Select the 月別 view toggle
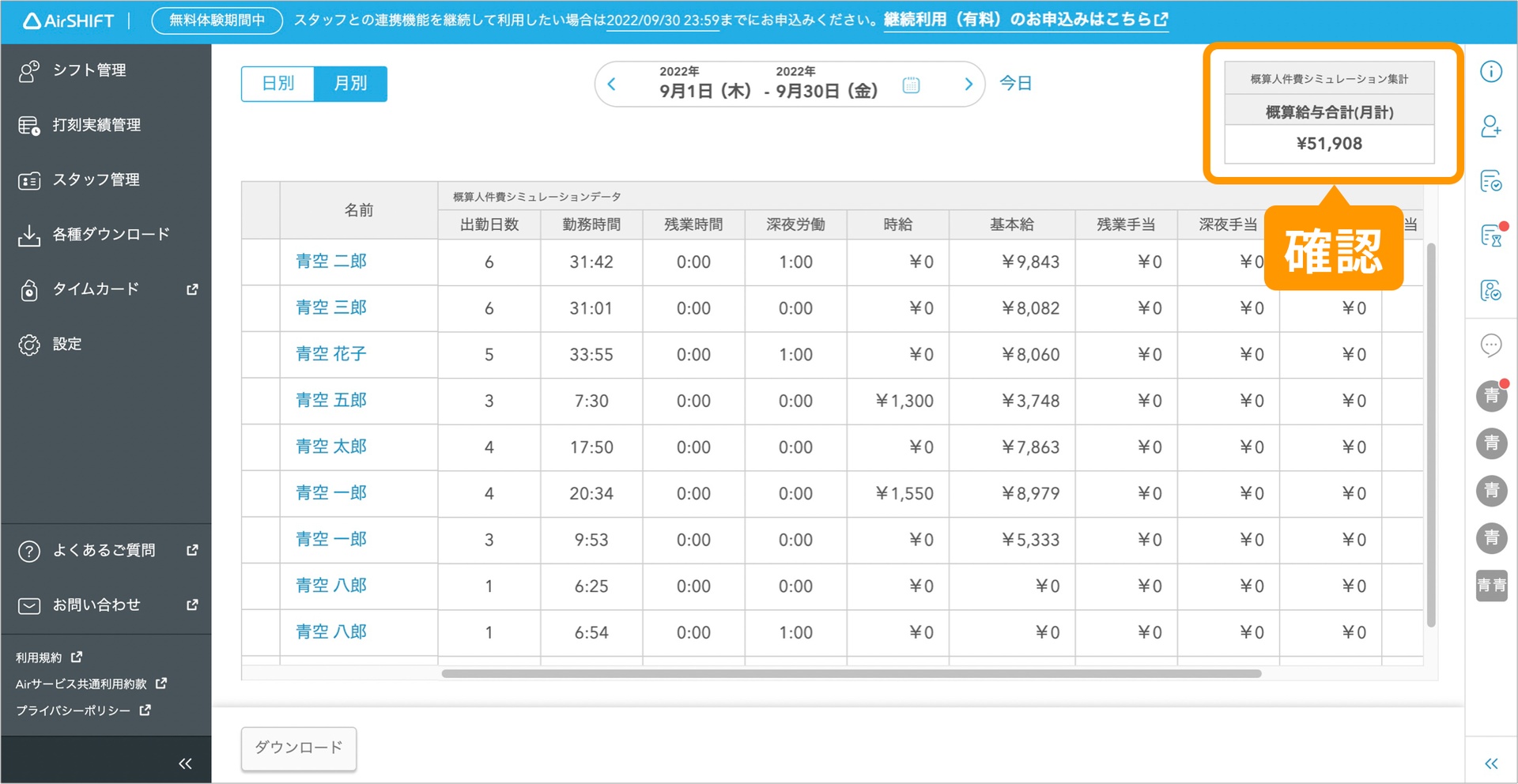Screen dimensions: 1518x784 point(350,84)
